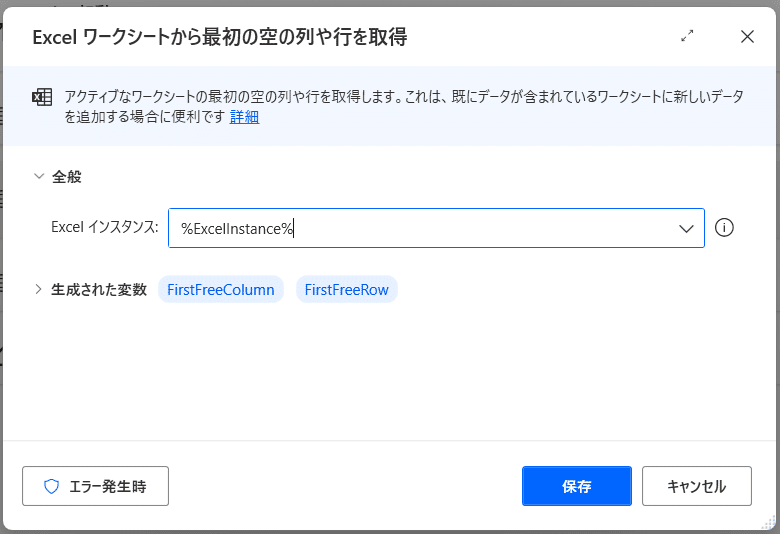Click the dialog title Excel ワークシートから最初の空の列や行を取得
The width and height of the screenshot is (780, 534).
click(220, 37)
